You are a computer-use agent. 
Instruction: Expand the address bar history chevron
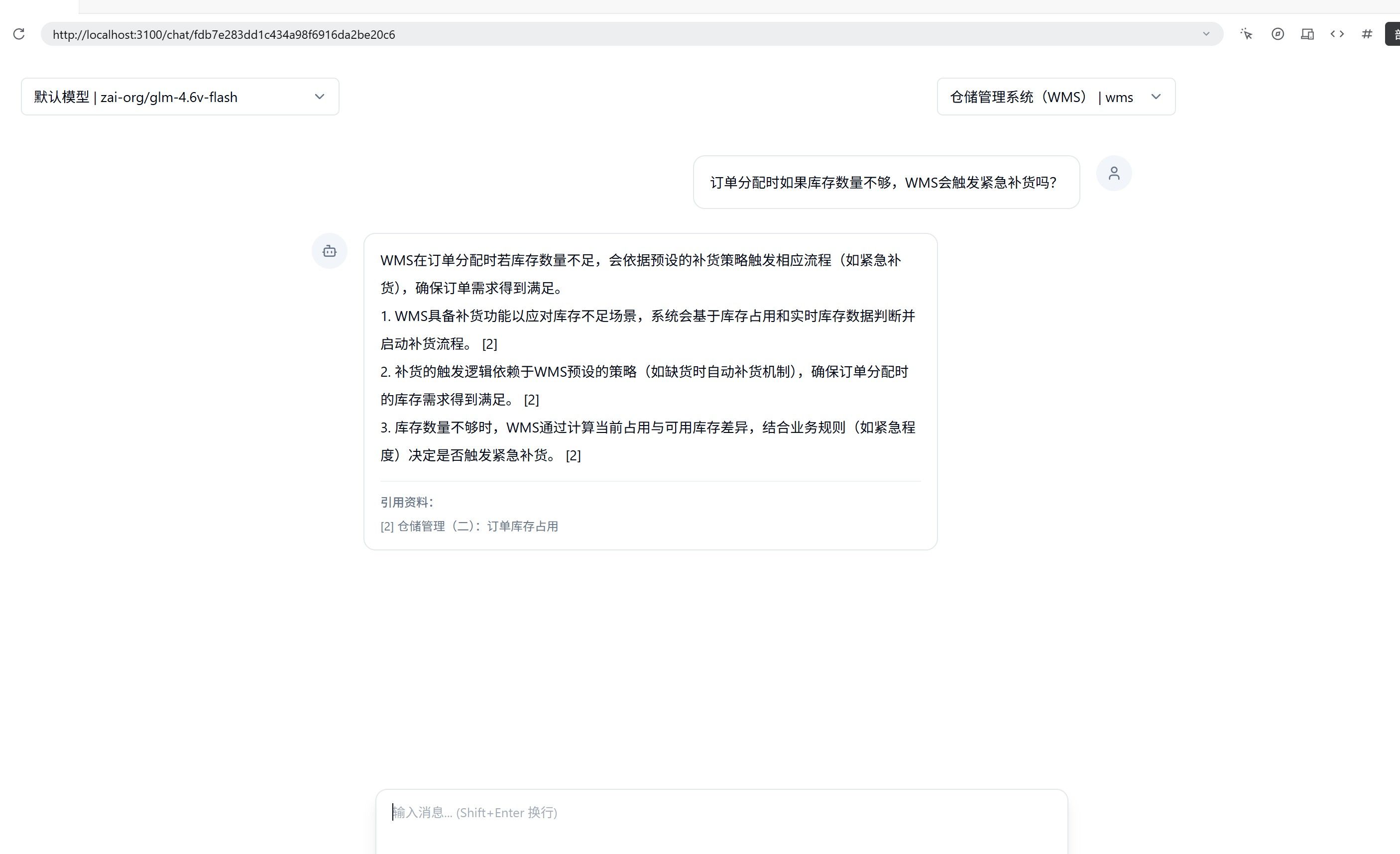click(1206, 34)
